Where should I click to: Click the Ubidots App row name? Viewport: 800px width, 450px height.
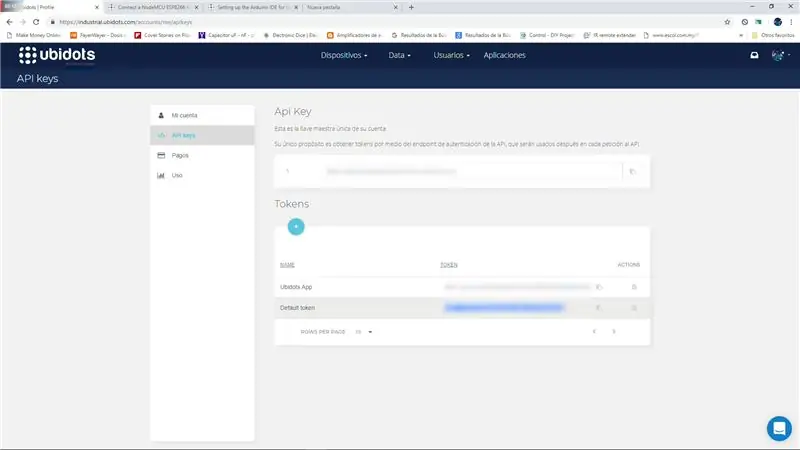tap(296, 287)
